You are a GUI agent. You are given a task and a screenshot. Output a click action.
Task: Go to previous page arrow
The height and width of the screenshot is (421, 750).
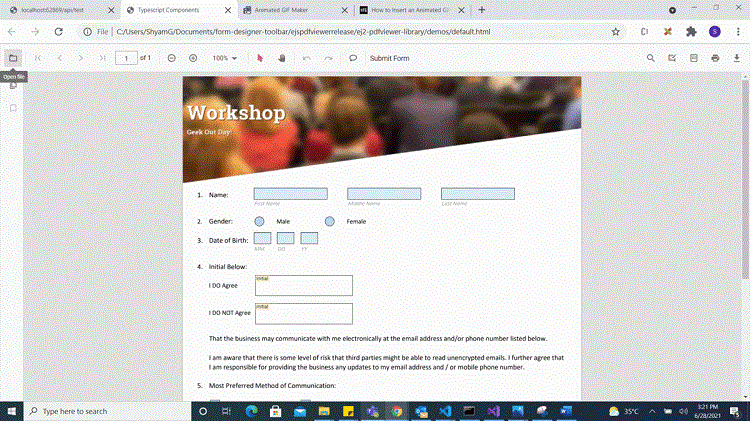click(59, 58)
